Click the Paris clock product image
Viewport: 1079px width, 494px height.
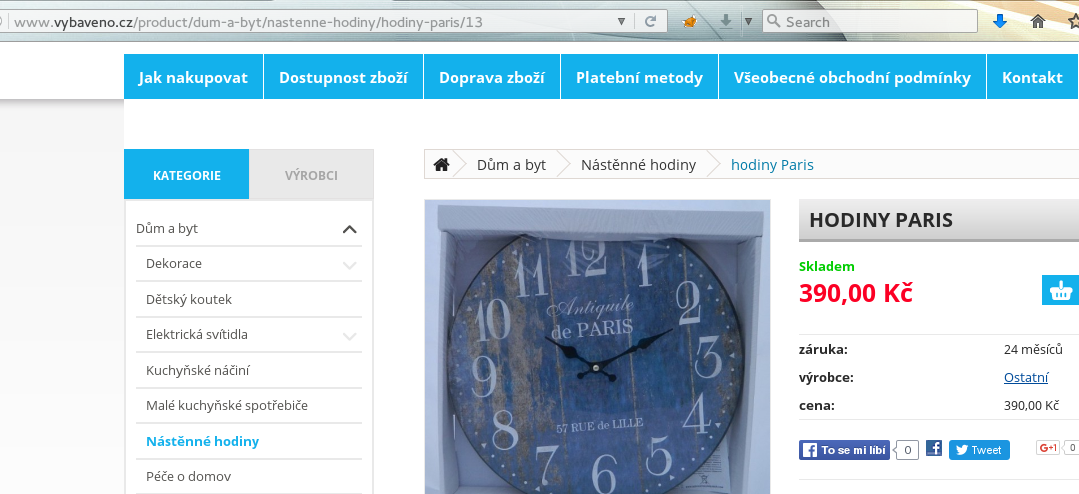pyautogui.click(x=597, y=346)
